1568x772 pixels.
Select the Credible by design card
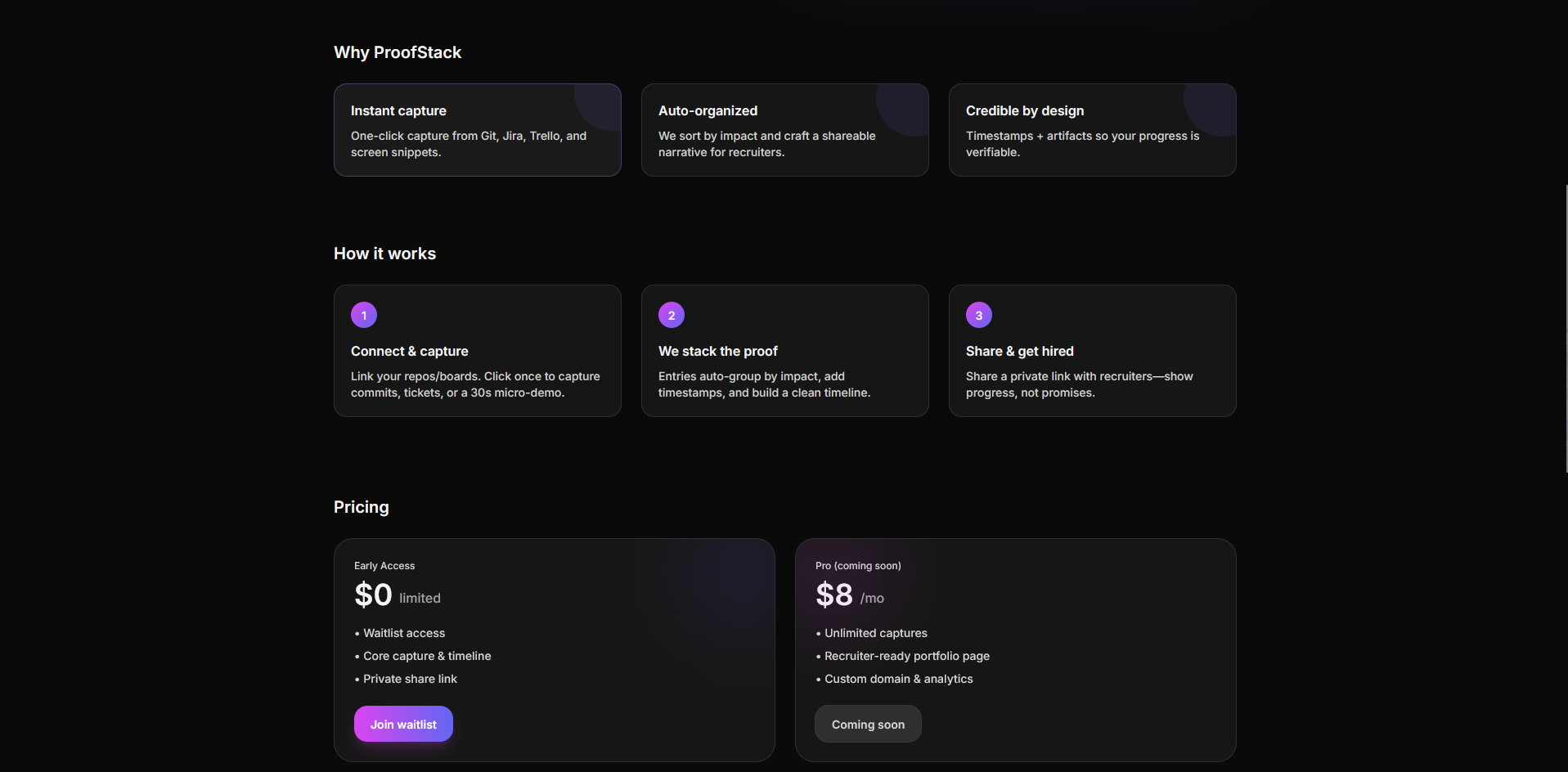(x=1092, y=129)
